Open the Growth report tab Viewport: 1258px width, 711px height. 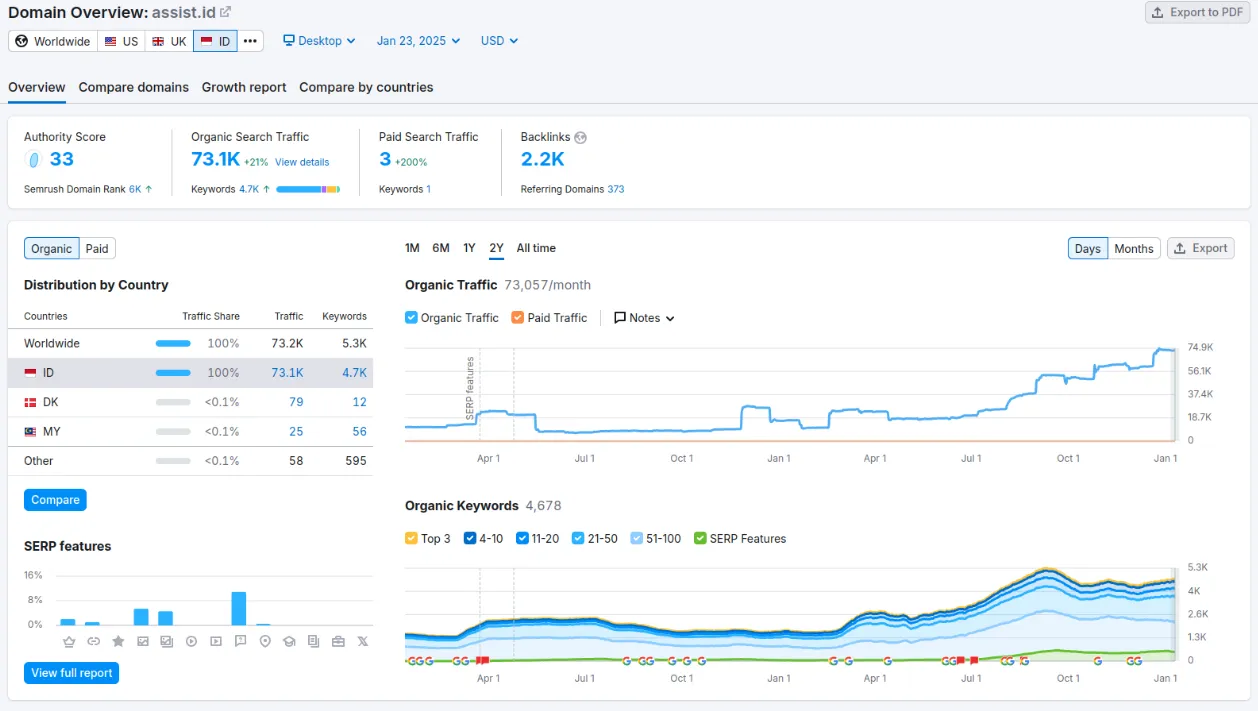click(x=244, y=87)
